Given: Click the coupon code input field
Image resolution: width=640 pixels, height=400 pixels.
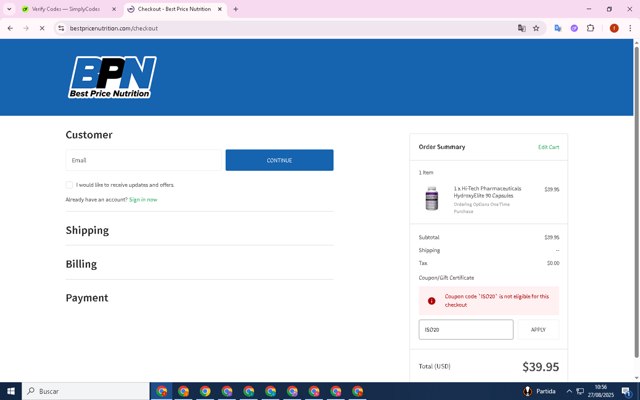Looking at the screenshot, I should [x=466, y=329].
